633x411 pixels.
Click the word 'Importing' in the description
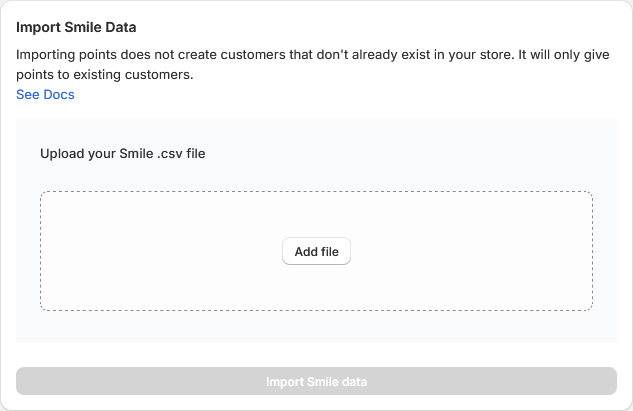(49, 55)
